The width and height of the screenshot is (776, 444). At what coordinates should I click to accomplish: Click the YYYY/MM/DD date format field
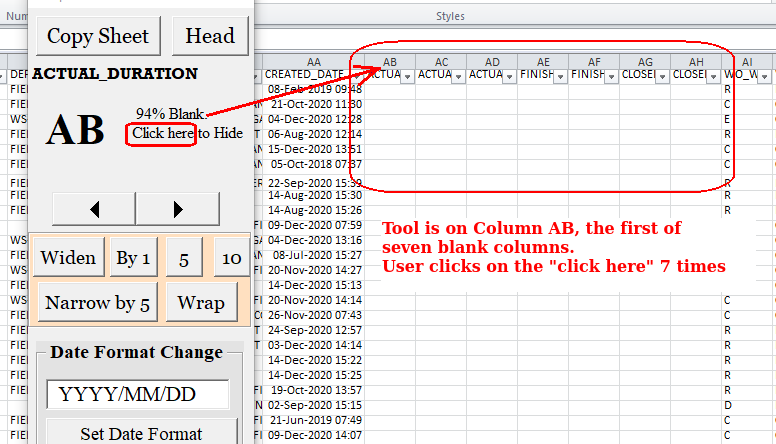pos(138,394)
